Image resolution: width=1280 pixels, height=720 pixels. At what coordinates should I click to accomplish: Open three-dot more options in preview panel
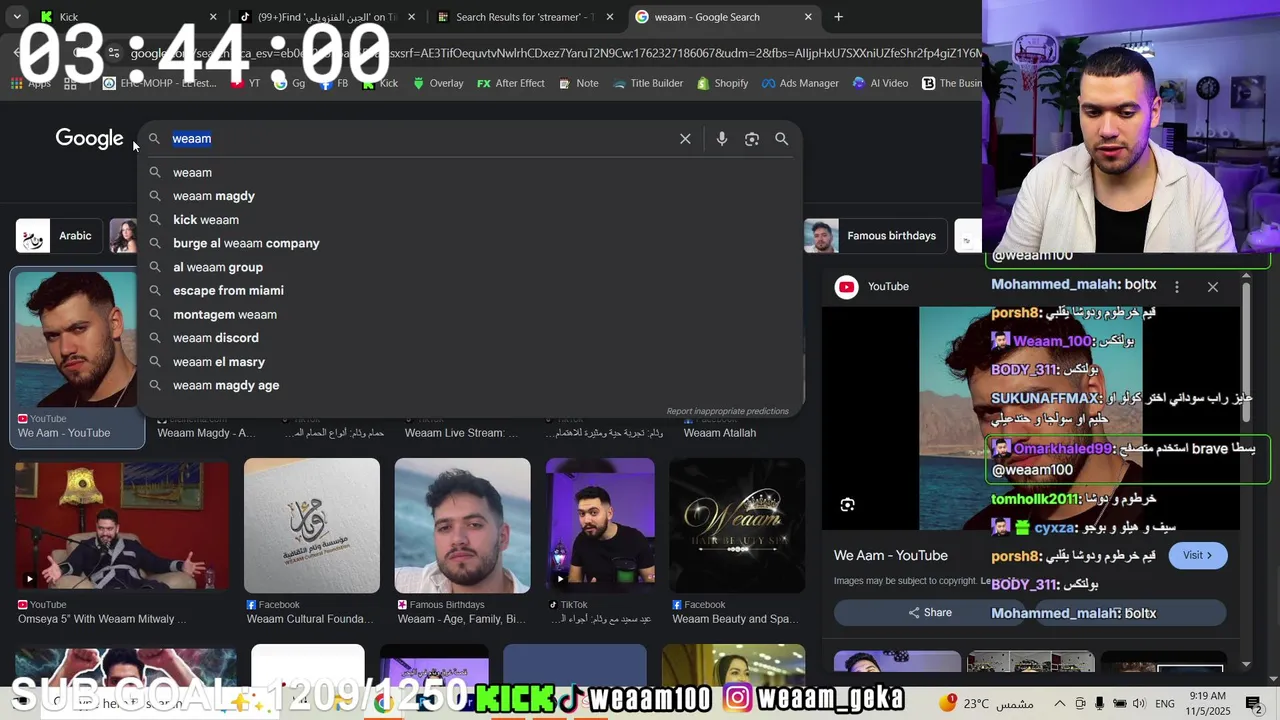point(1176,287)
